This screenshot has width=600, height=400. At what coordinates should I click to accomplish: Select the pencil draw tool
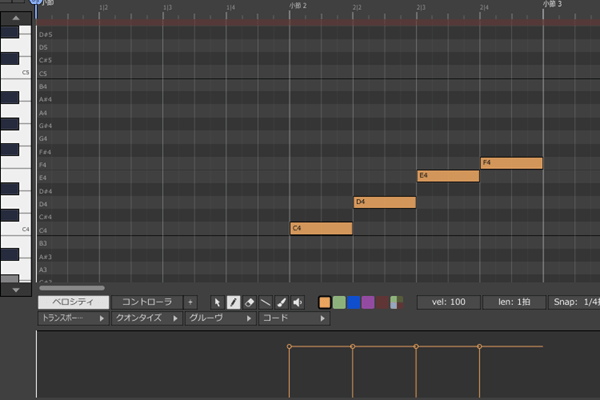233,302
